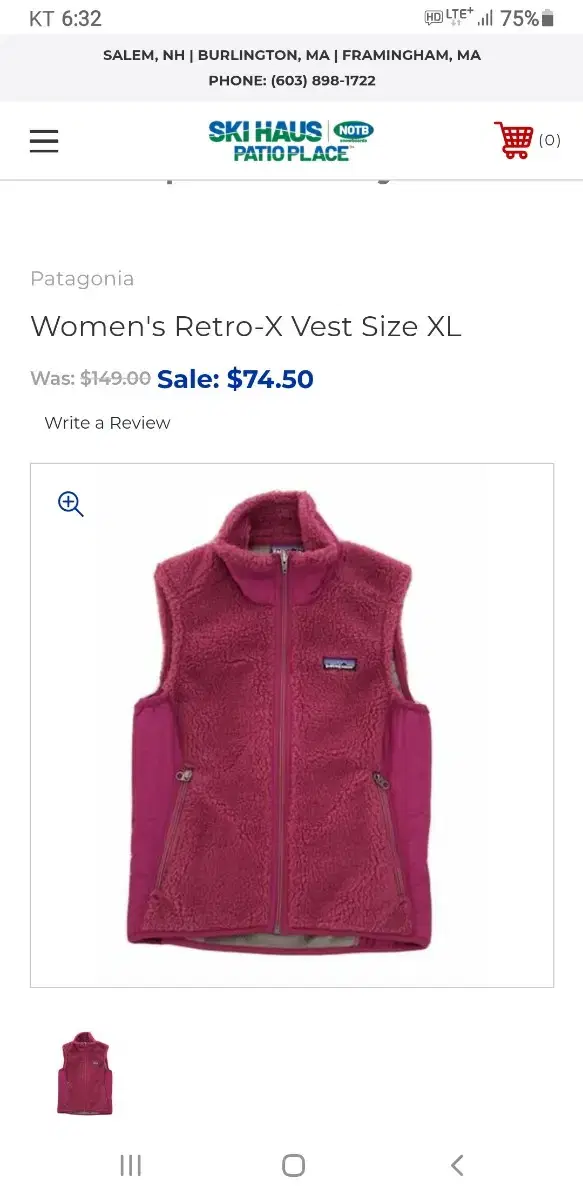Tap the store locations line in header
Screen dimensions: 583x1200
(292, 55)
